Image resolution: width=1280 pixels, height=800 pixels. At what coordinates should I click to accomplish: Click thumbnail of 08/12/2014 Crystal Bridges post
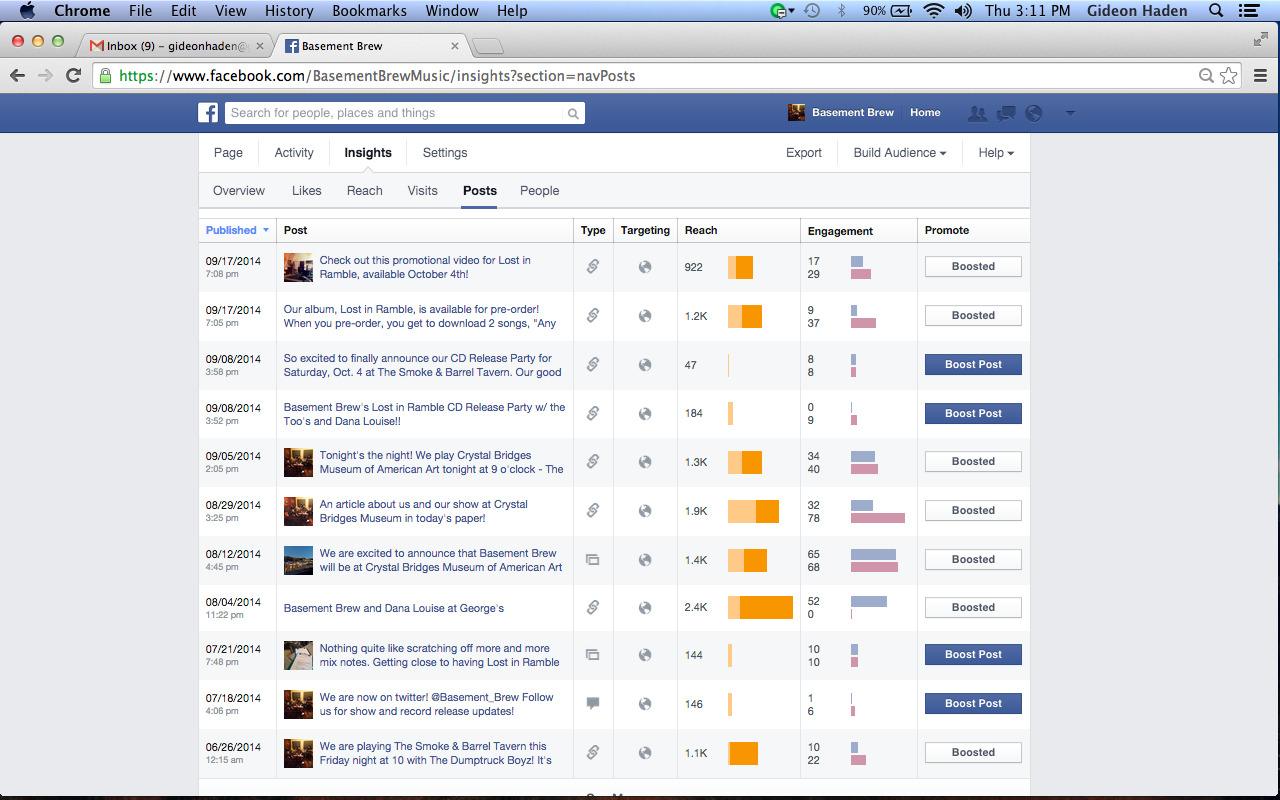pos(298,560)
